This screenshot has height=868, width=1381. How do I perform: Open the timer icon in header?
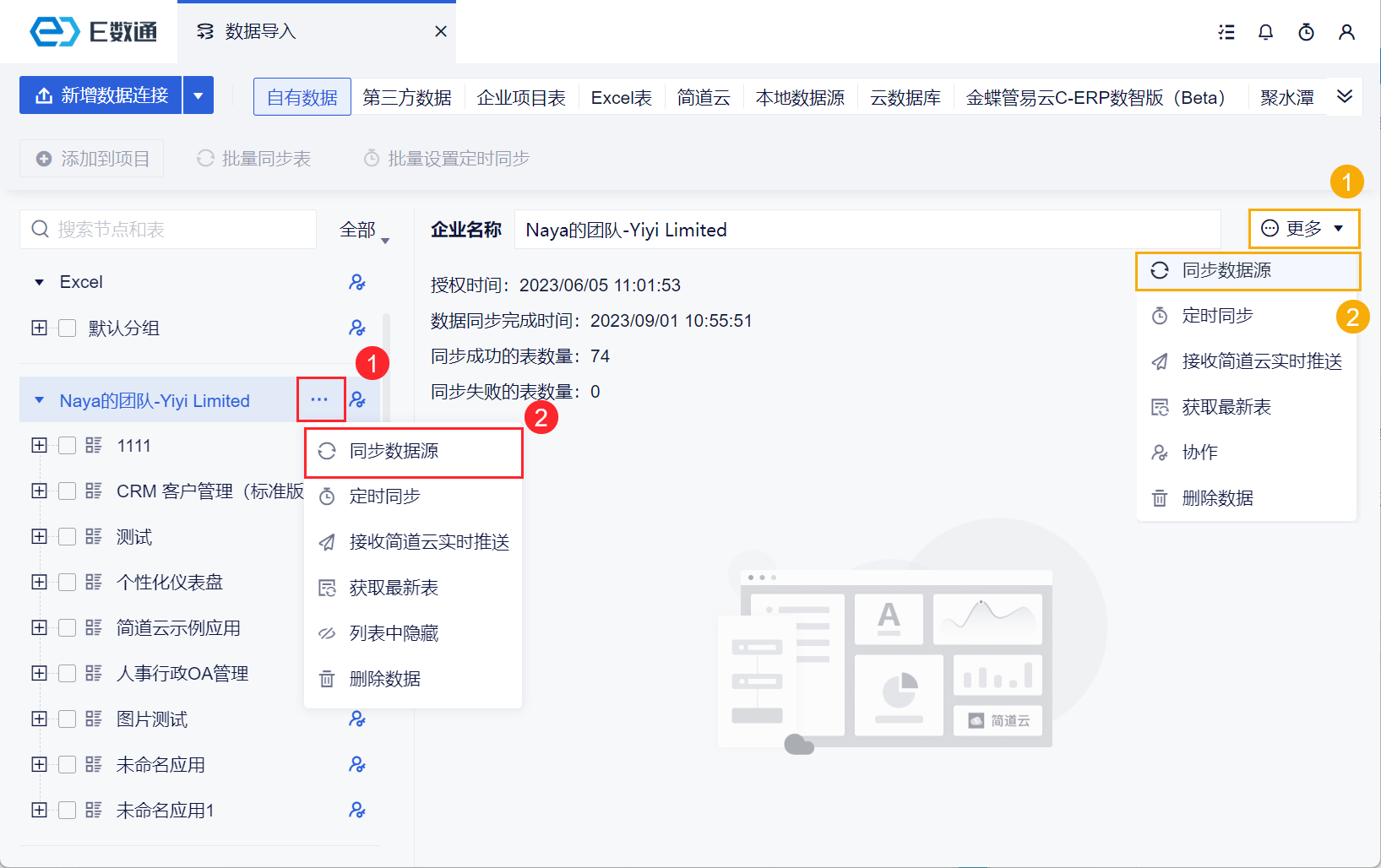pos(1306,32)
